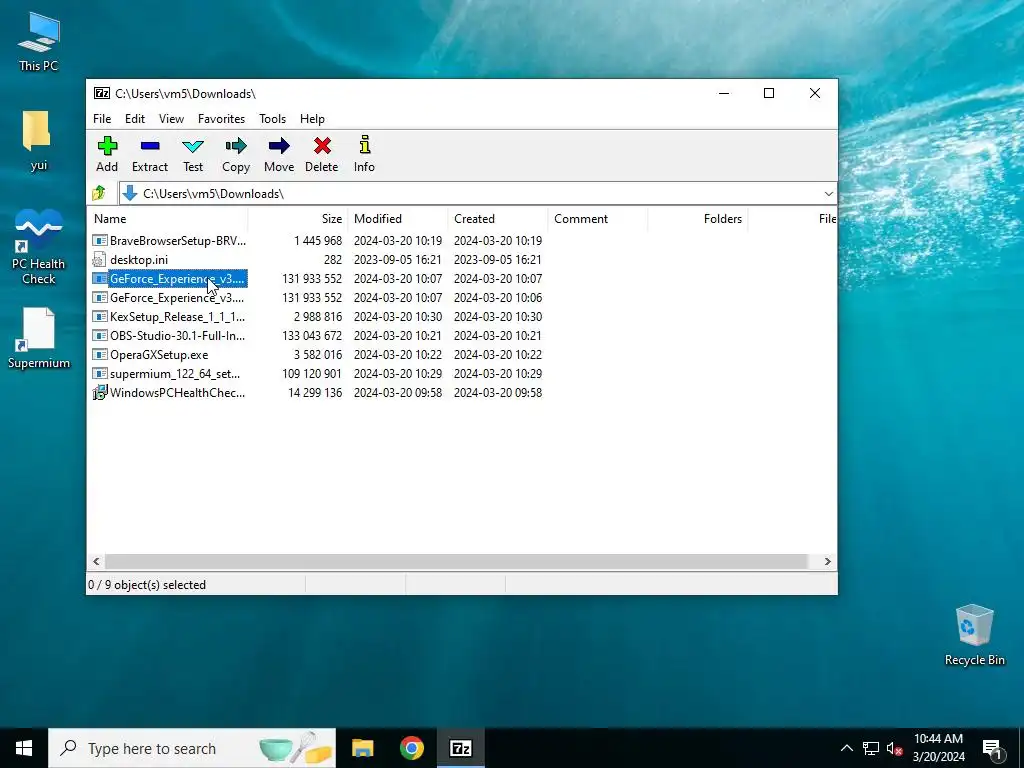Select the OperaGXSetup.exe file icon
The image size is (1024, 768).
coord(99,355)
